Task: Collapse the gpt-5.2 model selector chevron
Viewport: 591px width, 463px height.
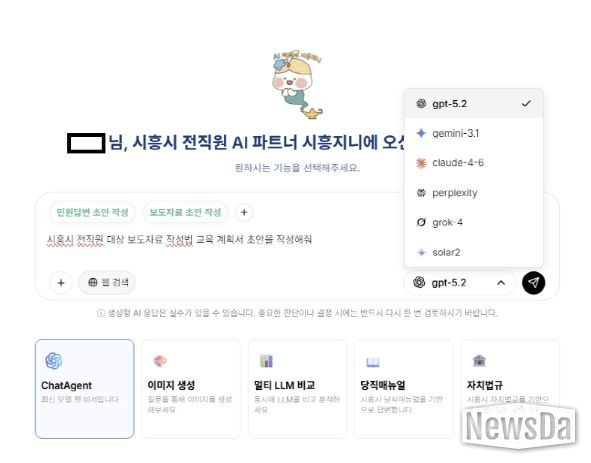Action: pyautogui.click(x=501, y=282)
